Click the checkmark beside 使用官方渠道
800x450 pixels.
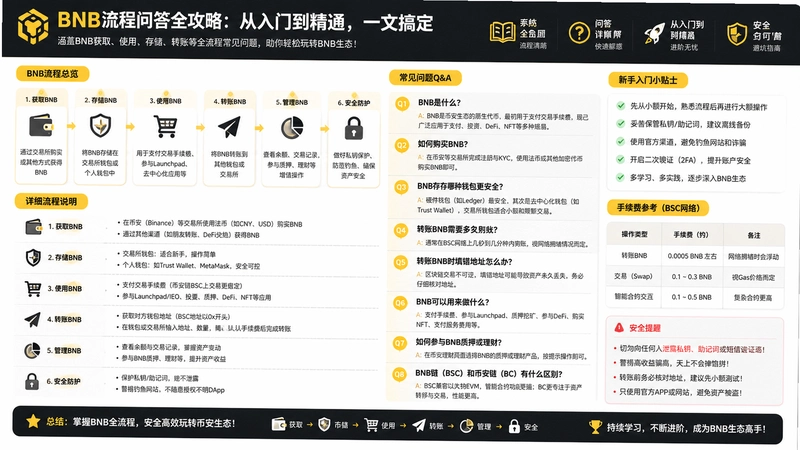[x=620, y=141]
